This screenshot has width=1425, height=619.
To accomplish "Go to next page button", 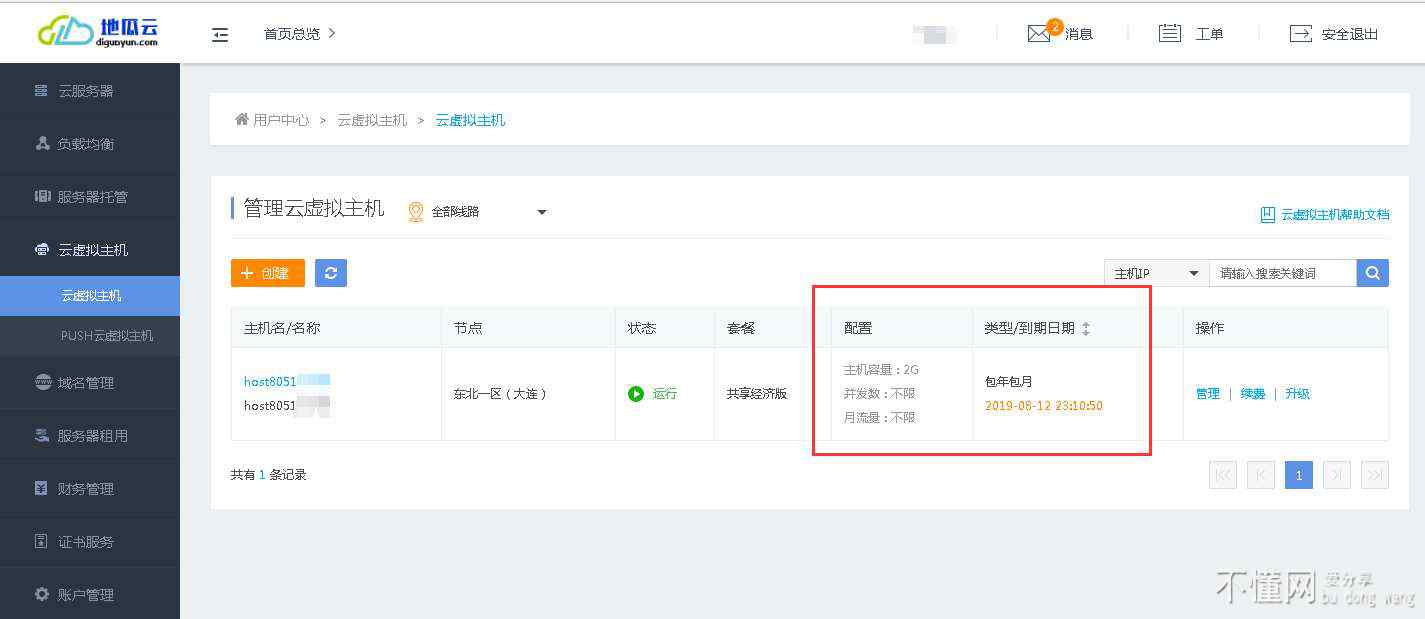I will (1337, 475).
